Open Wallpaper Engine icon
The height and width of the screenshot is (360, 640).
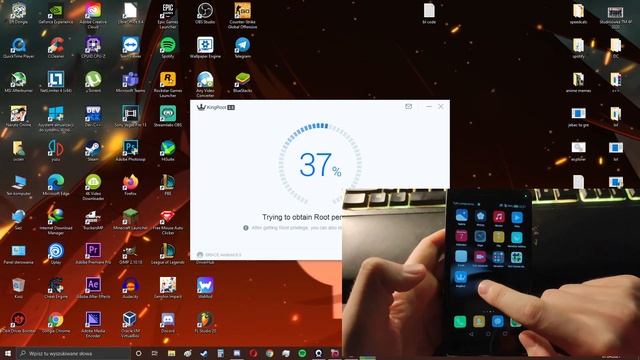(x=205, y=48)
